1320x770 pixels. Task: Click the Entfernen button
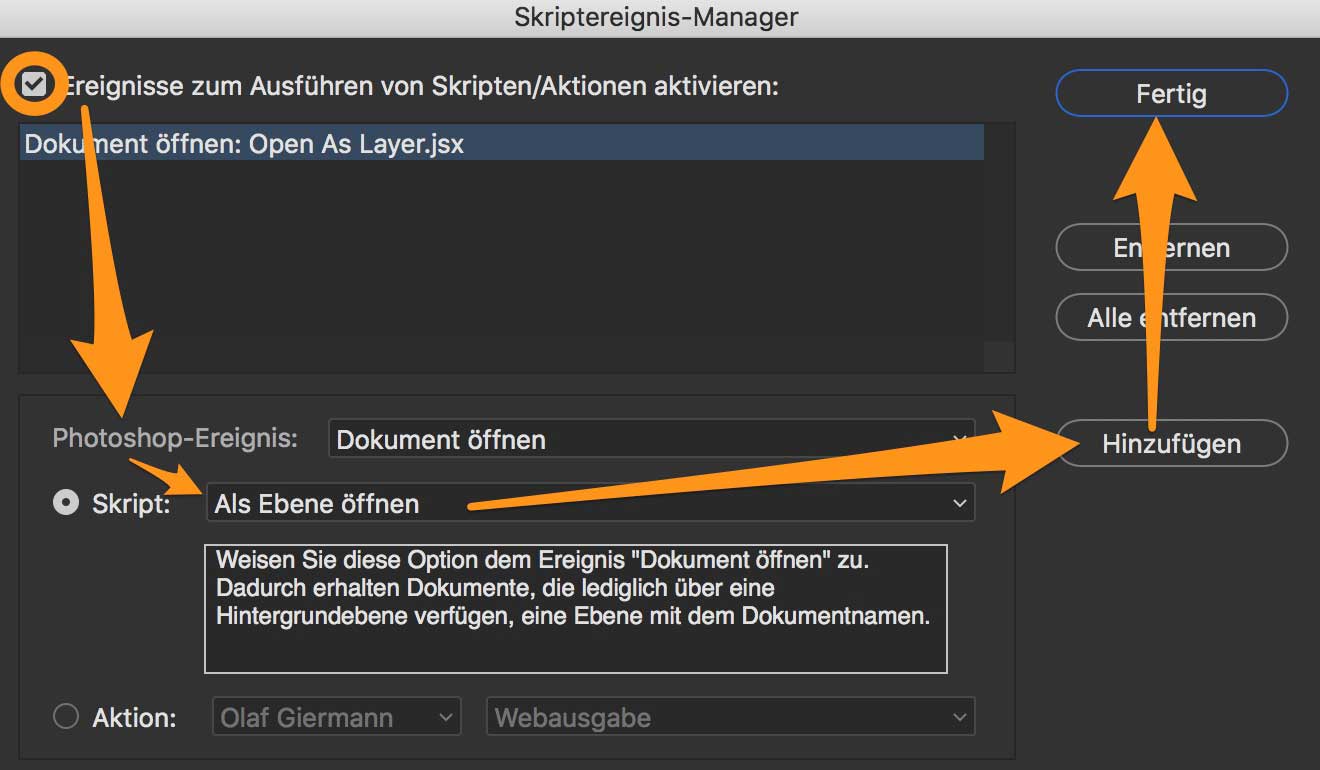click(1171, 247)
